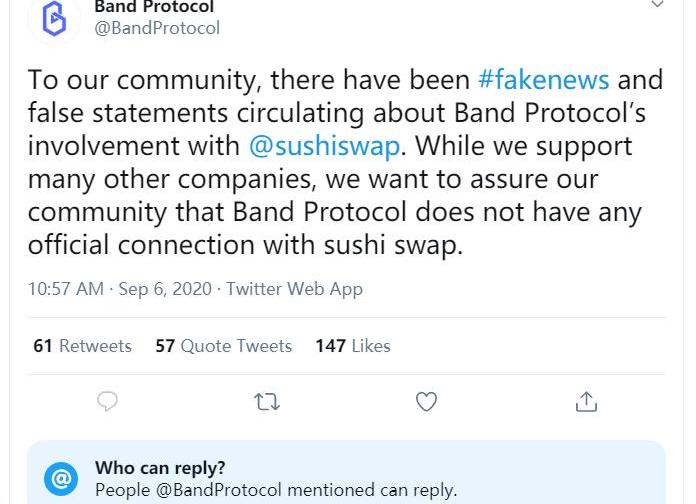Click the Sep 6, 2020 date text
696x504 pixels.
(x=165, y=289)
